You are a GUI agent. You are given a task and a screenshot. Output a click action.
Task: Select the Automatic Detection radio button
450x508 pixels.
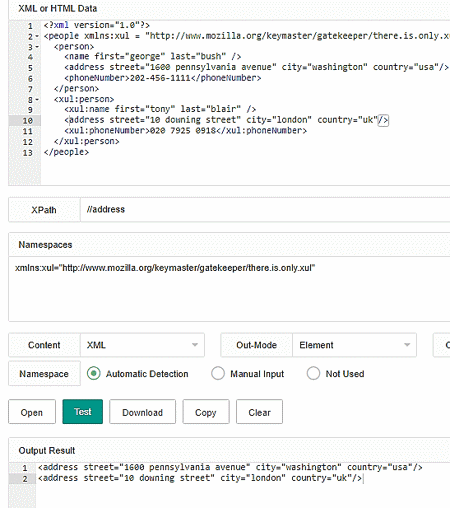click(x=94, y=373)
